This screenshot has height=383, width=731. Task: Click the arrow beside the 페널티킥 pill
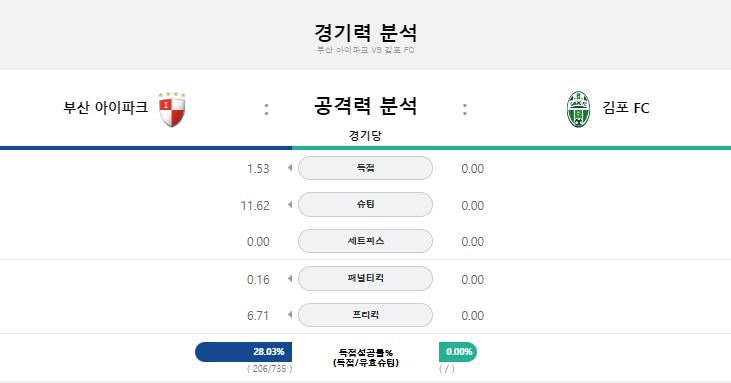pyautogui.click(x=290, y=279)
